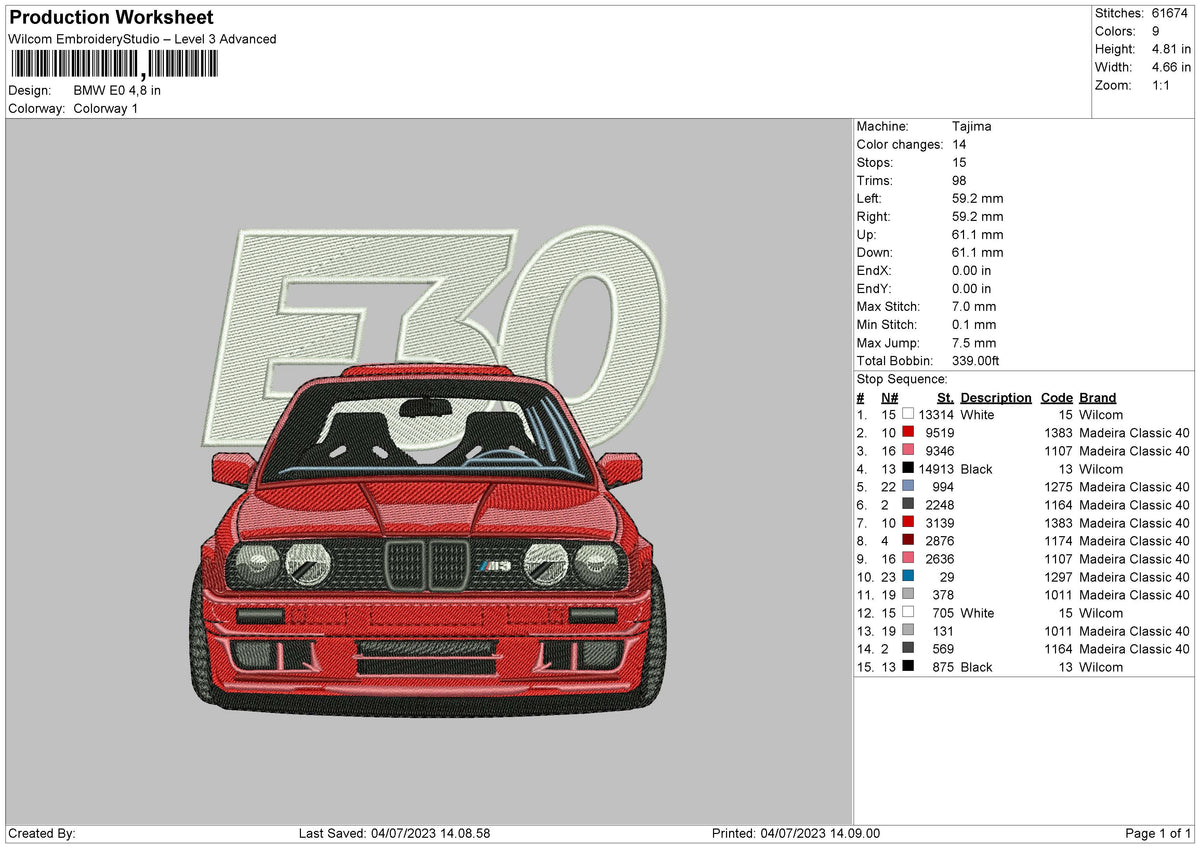
Task: Click the Black thread chip at stop 4
Action: pyautogui.click(x=908, y=468)
